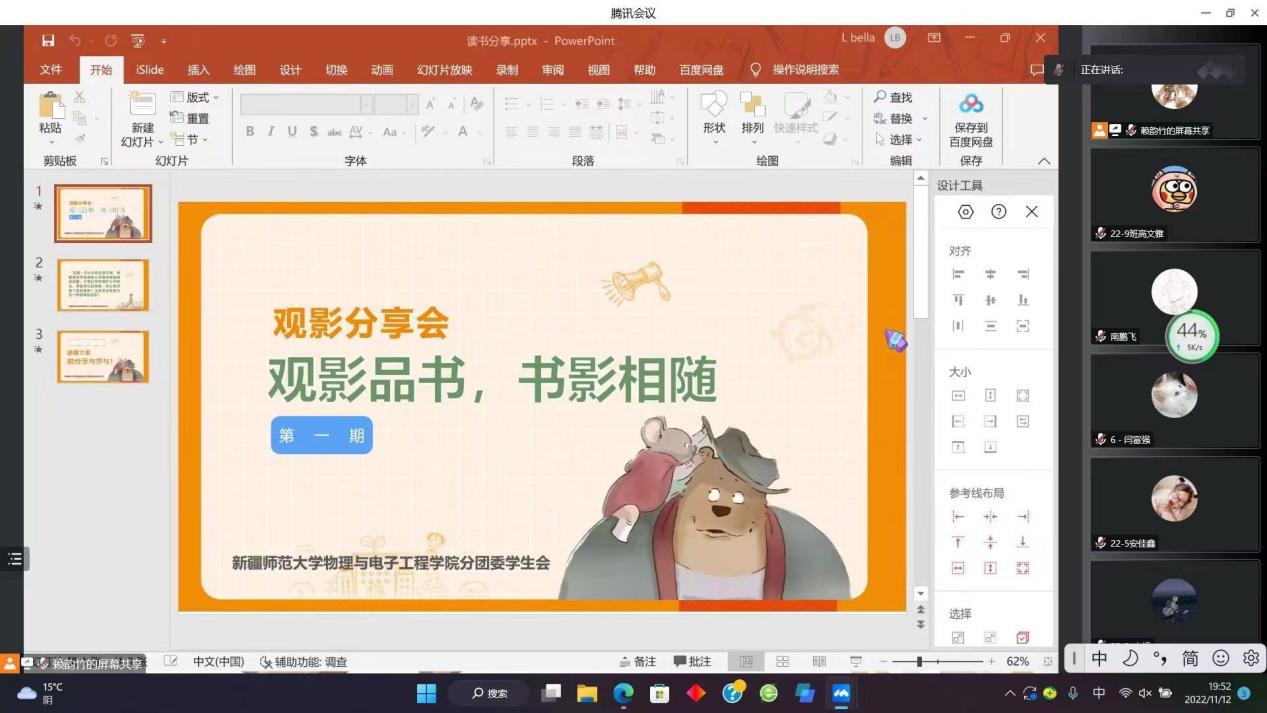This screenshot has width=1267, height=713.
Task: Select slide 2 thumbnail in slide panel
Action: [103, 285]
